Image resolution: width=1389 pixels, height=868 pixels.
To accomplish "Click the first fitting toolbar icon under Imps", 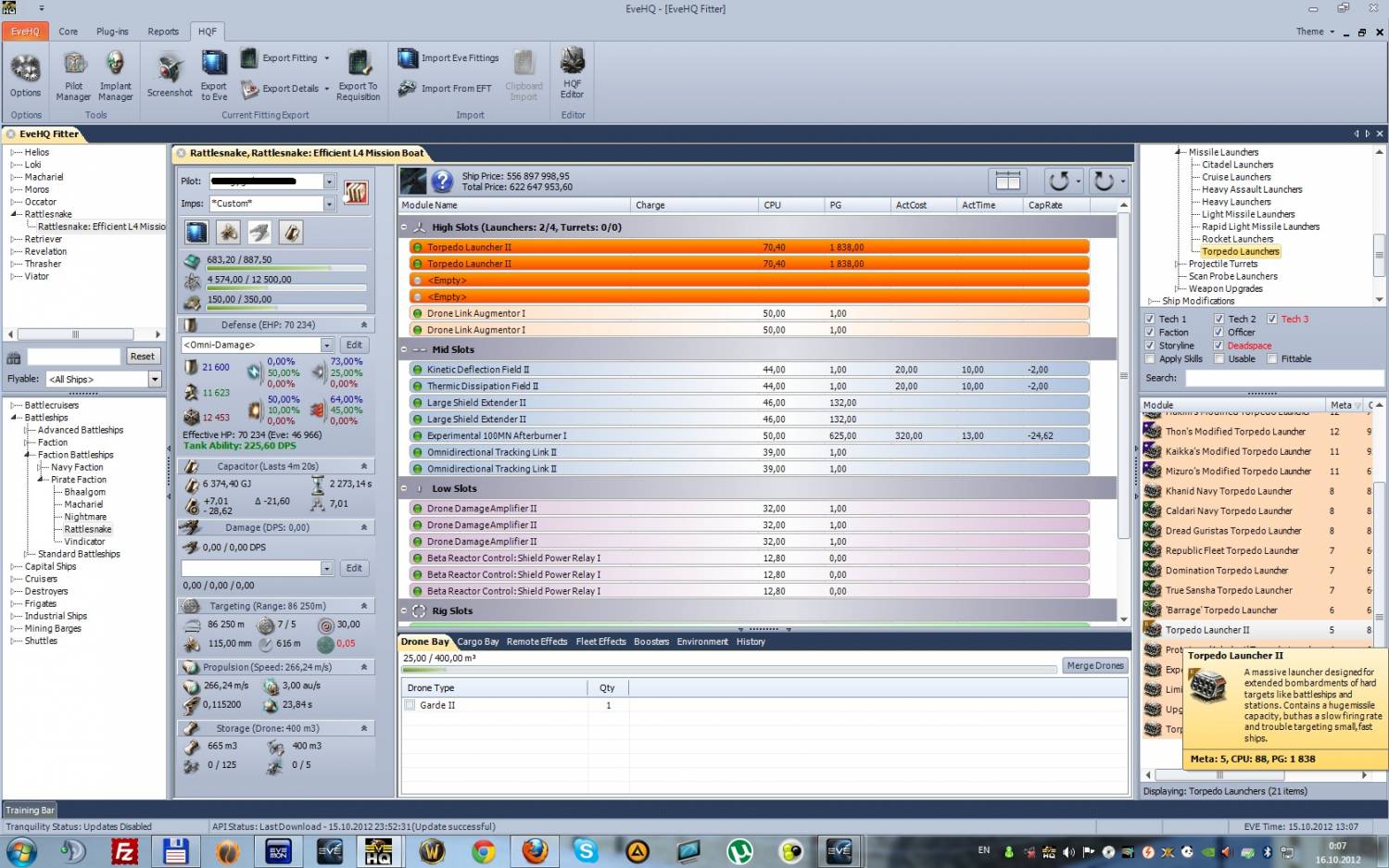I will (196, 232).
